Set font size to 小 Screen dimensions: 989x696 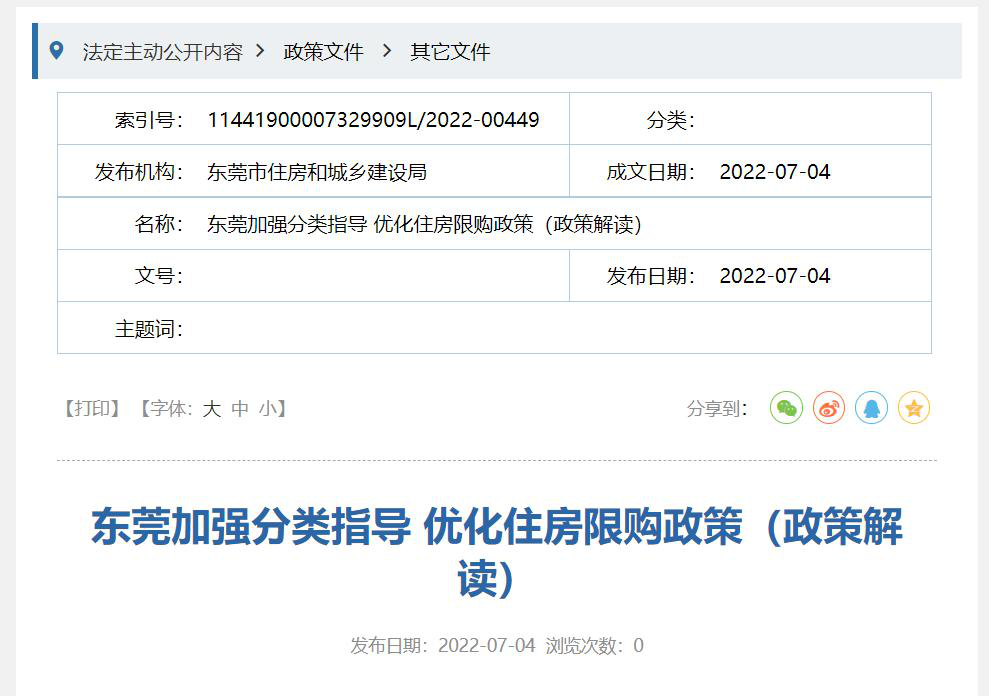point(268,408)
